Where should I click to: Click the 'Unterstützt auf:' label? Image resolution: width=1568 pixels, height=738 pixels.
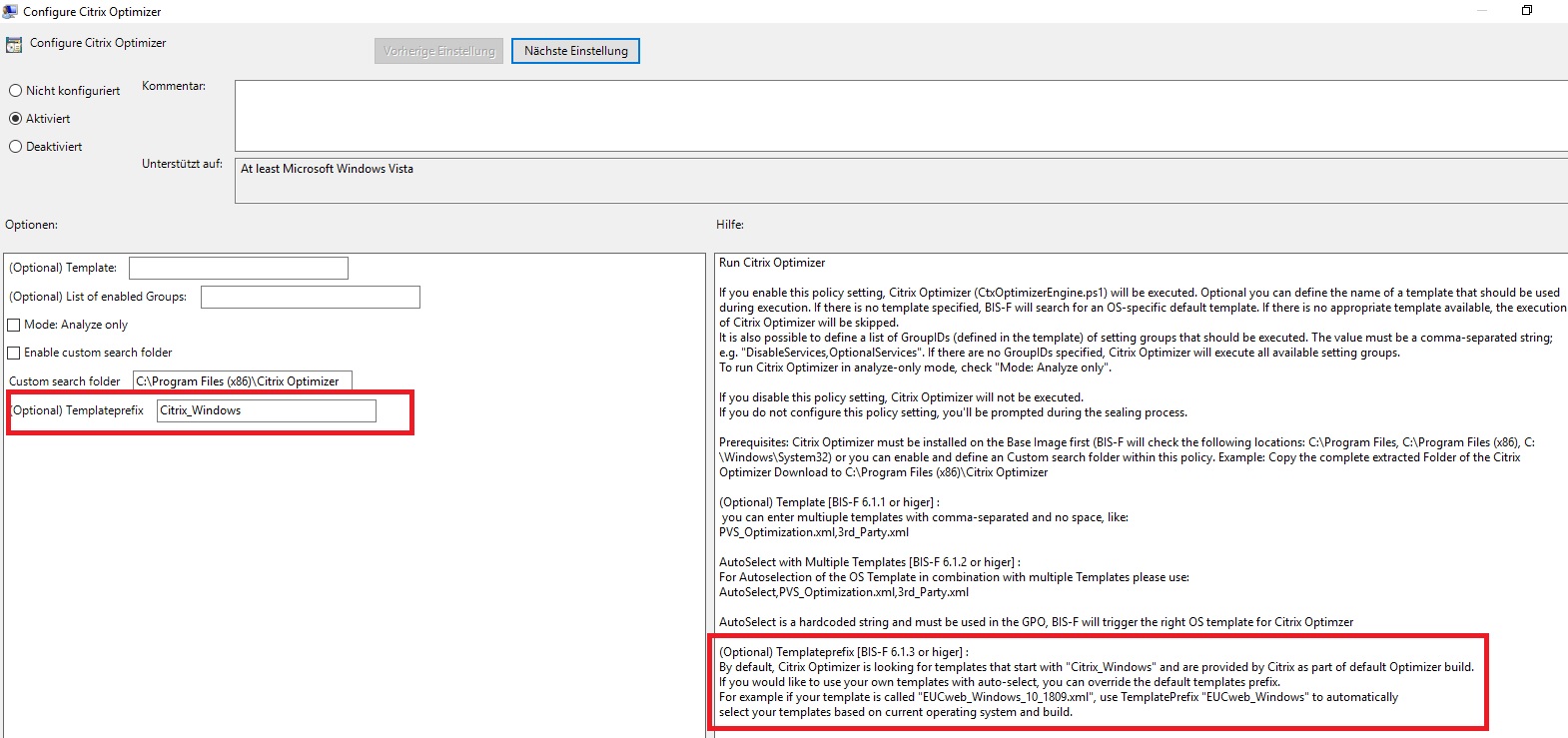182,164
